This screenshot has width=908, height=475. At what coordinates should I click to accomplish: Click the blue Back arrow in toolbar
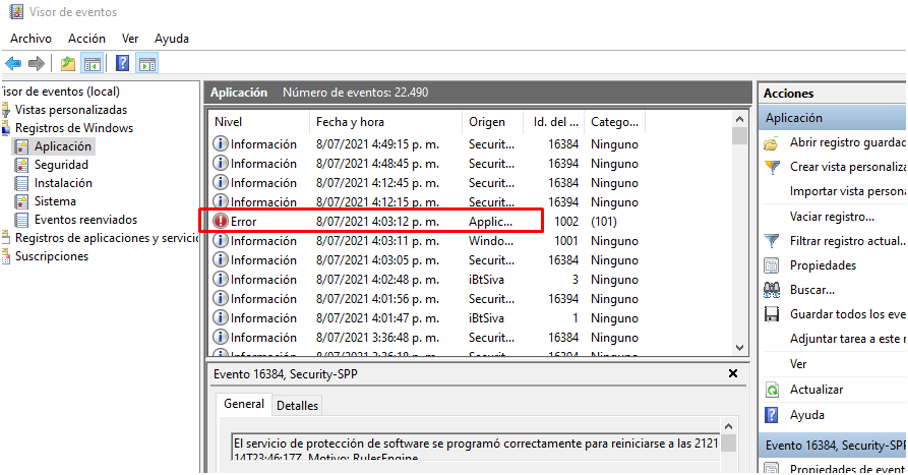click(13, 64)
